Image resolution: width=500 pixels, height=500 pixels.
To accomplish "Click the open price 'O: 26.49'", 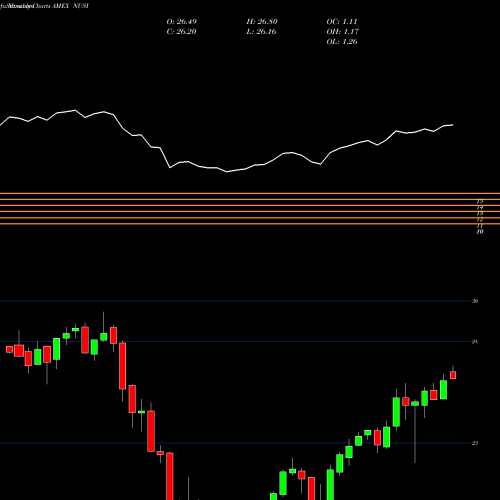I will pyautogui.click(x=182, y=22).
